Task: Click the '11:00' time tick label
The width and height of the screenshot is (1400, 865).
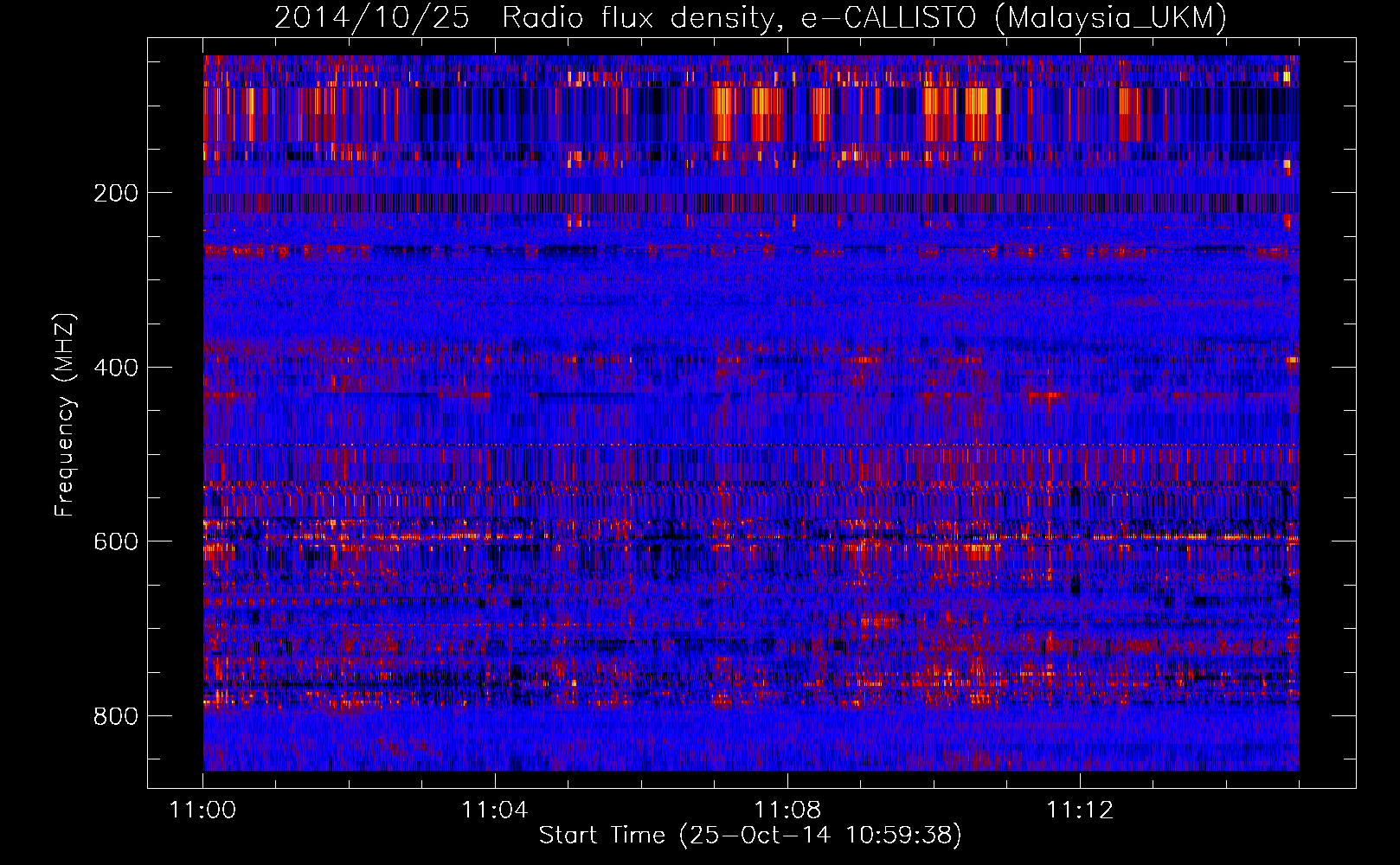Action: [202, 811]
